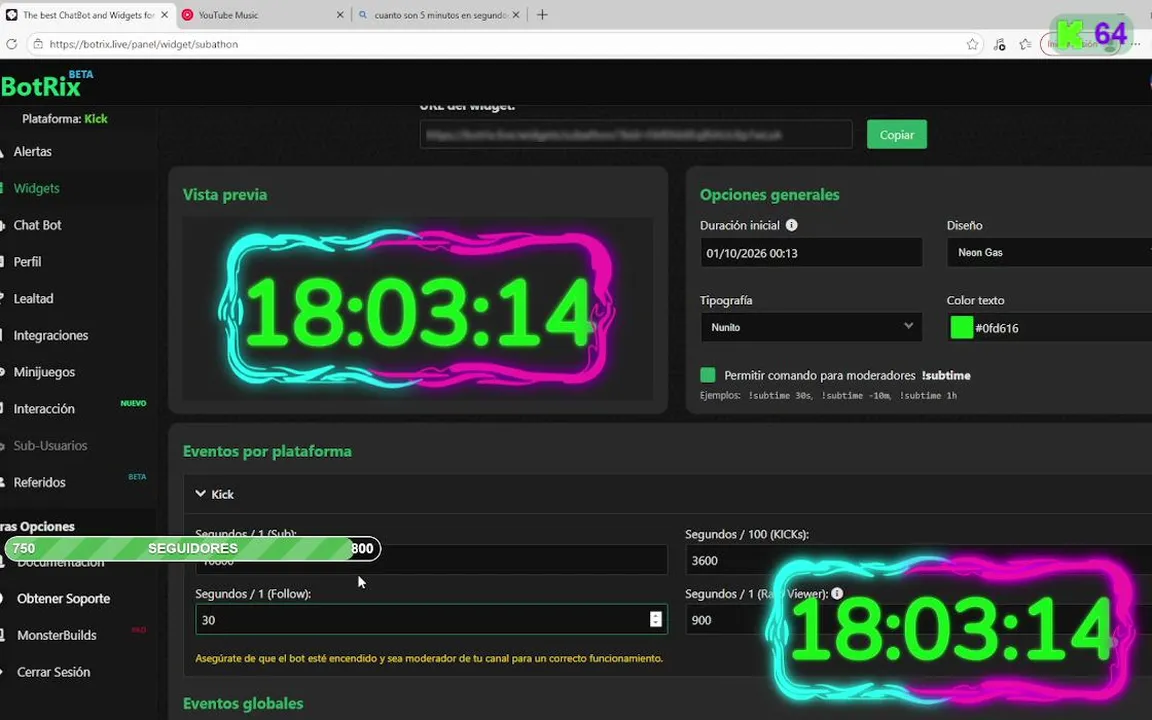Open Chat Bot section in sidebar

click(37, 225)
